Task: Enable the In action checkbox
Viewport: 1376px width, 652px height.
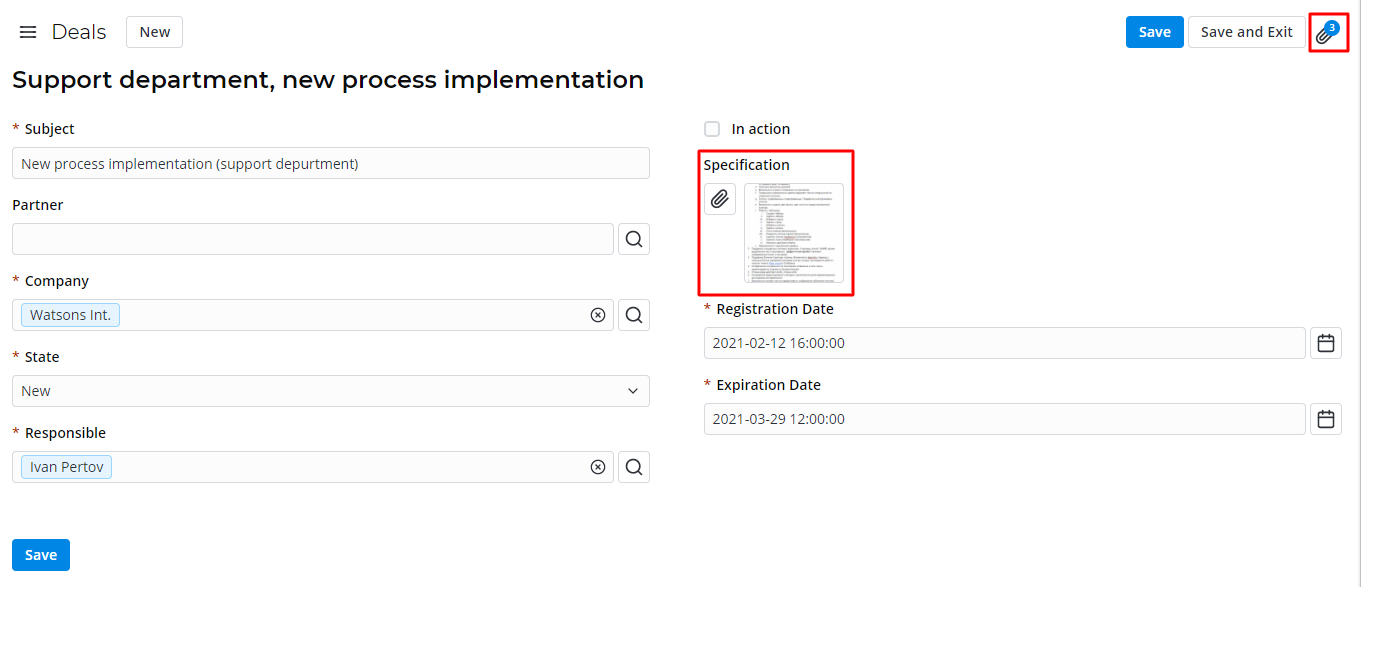Action: (x=712, y=129)
